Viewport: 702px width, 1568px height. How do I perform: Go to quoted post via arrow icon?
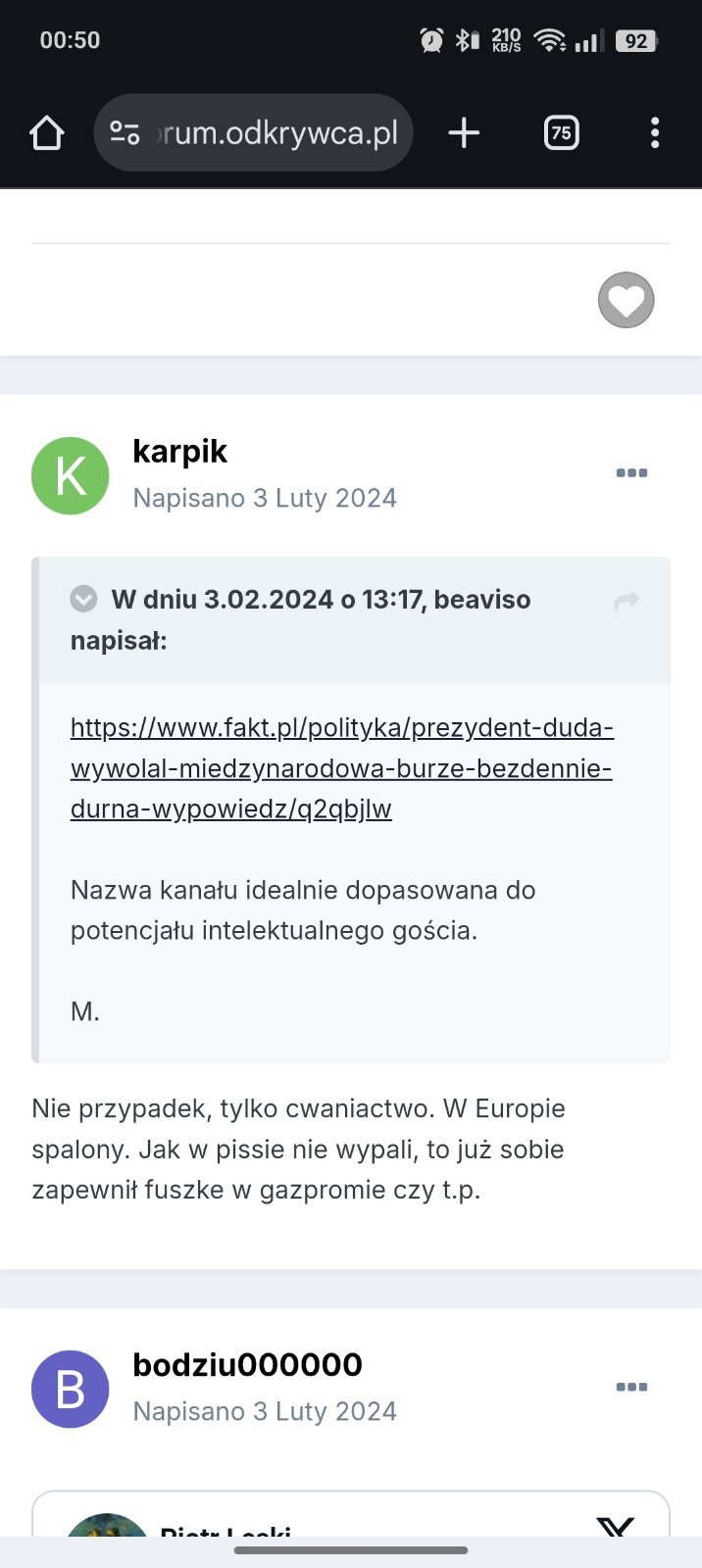click(x=627, y=601)
